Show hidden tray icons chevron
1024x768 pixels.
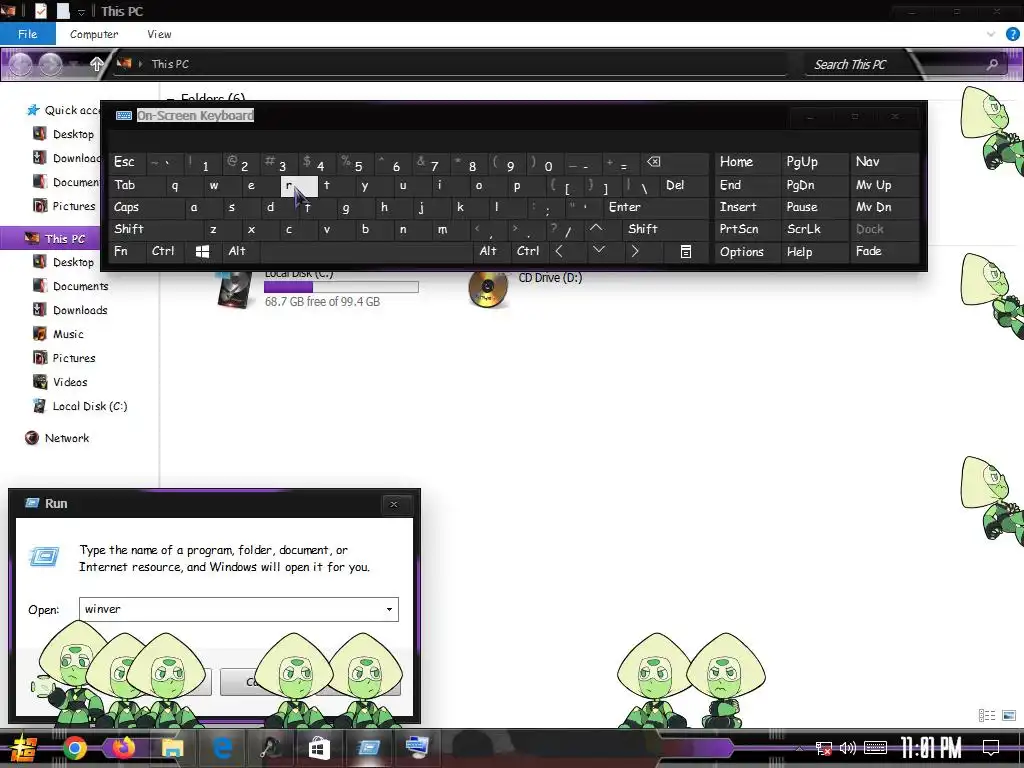(x=799, y=748)
